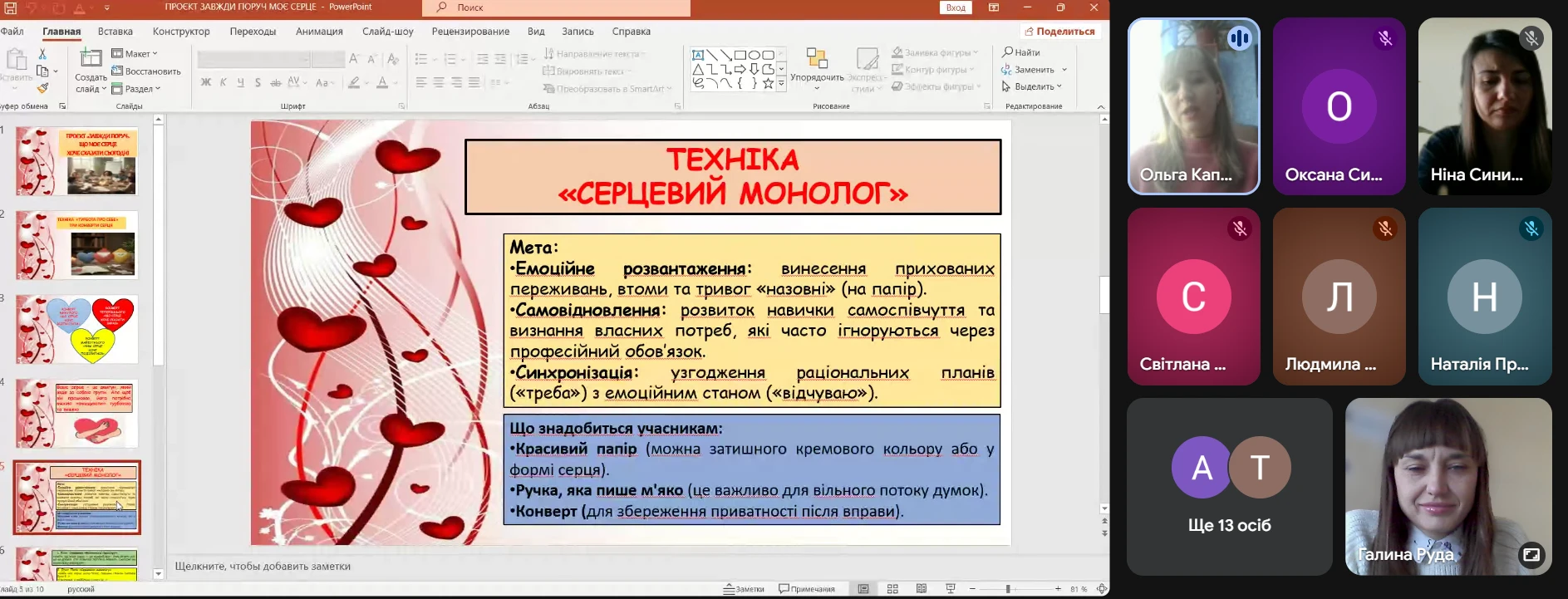Toggle the Заметки notes pane
This screenshot has height=599, width=1568.
click(744, 589)
